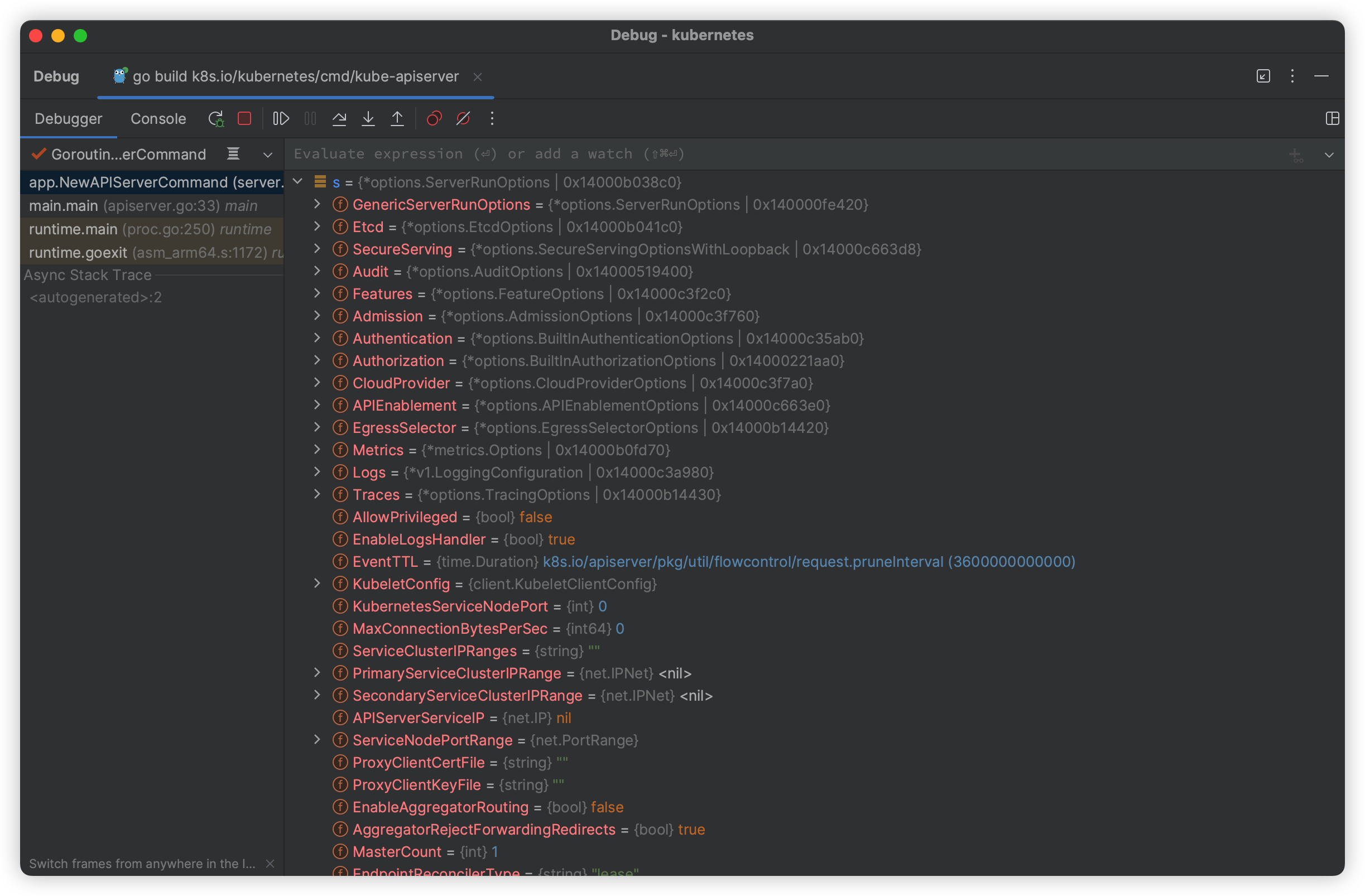Screen dimensions: 1365x896
Task: Click the window view mode icon in header
Action: 1263,76
